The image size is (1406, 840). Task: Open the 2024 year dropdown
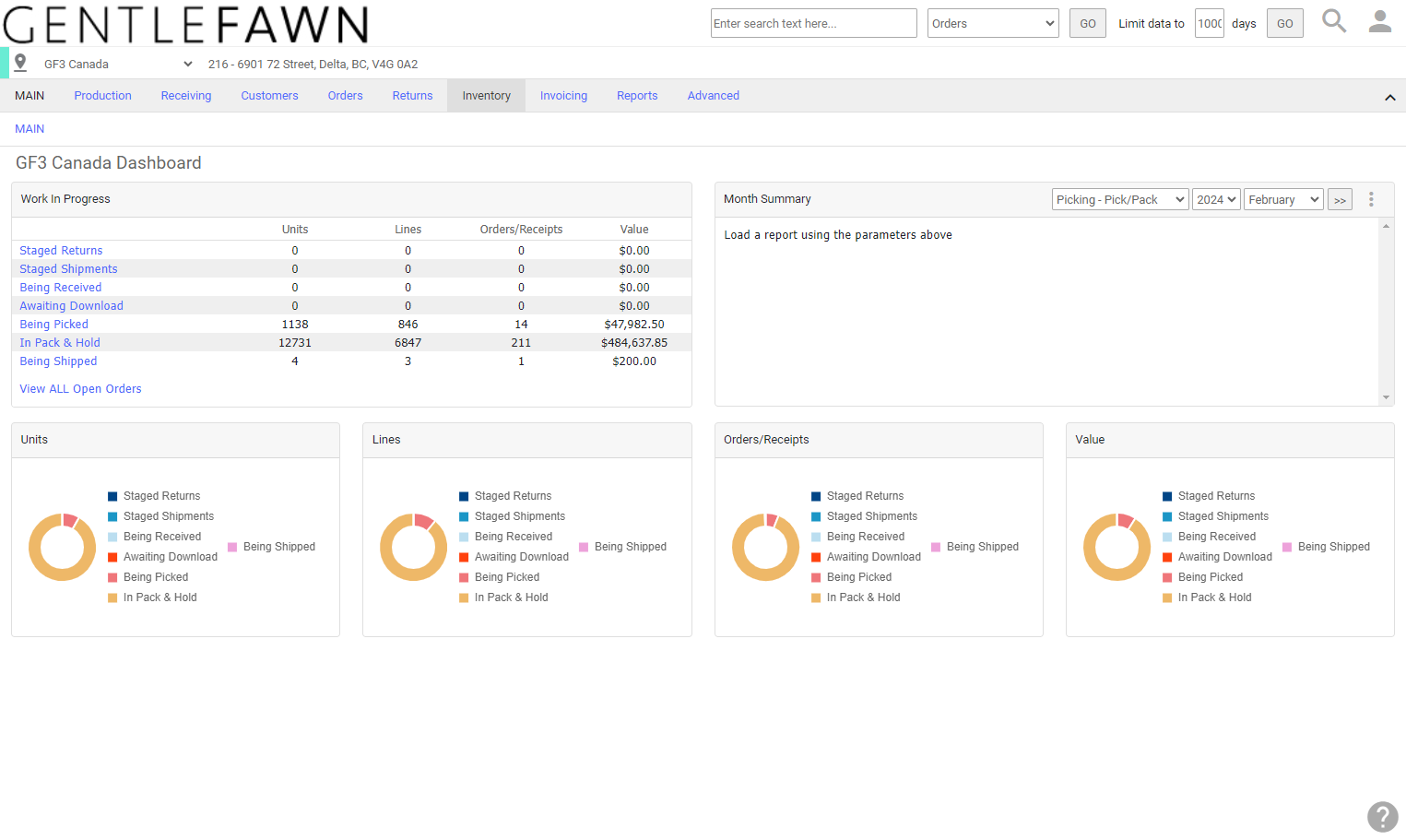(x=1216, y=199)
